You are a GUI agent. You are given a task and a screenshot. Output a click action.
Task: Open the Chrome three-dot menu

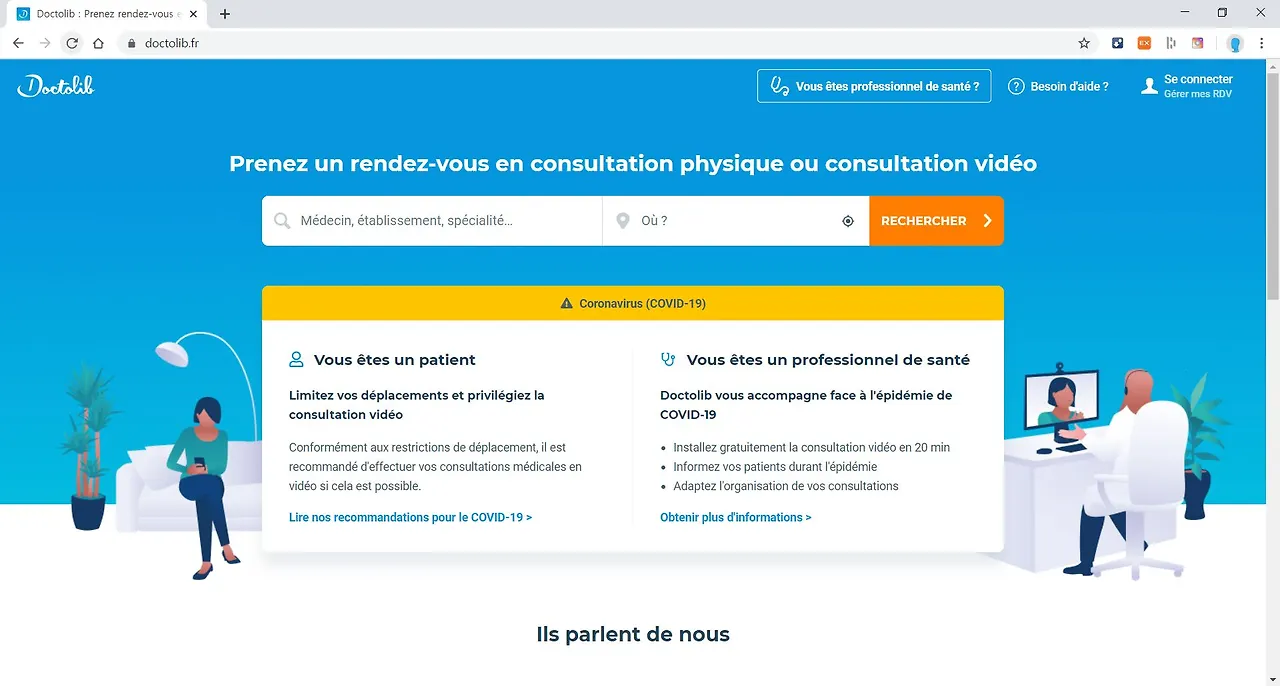click(x=1262, y=43)
